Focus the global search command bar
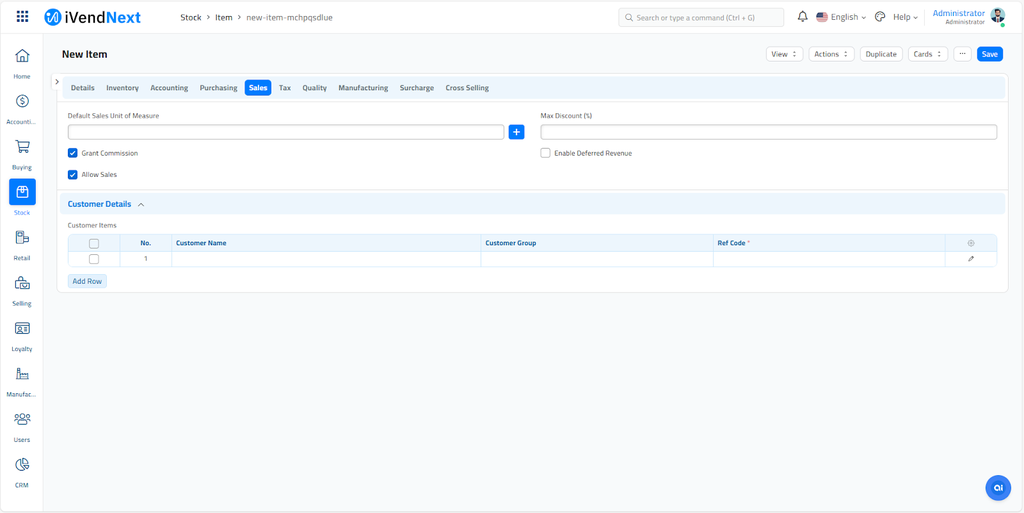The height and width of the screenshot is (513, 1024). pyautogui.click(x=701, y=18)
